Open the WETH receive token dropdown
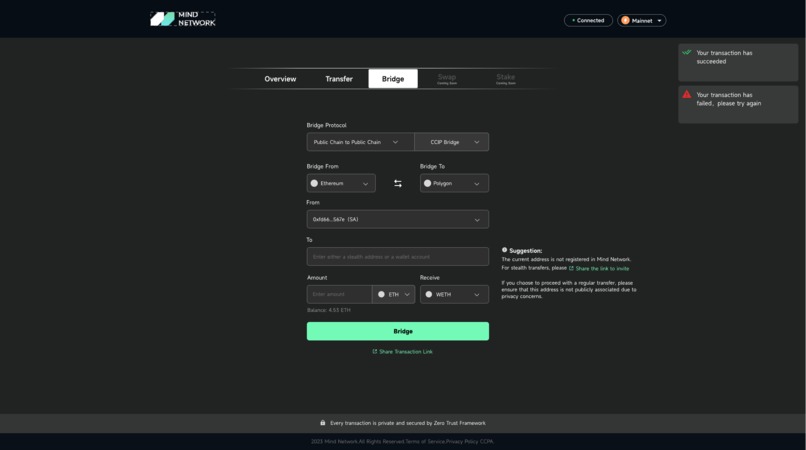The height and width of the screenshot is (450, 806). coord(454,295)
